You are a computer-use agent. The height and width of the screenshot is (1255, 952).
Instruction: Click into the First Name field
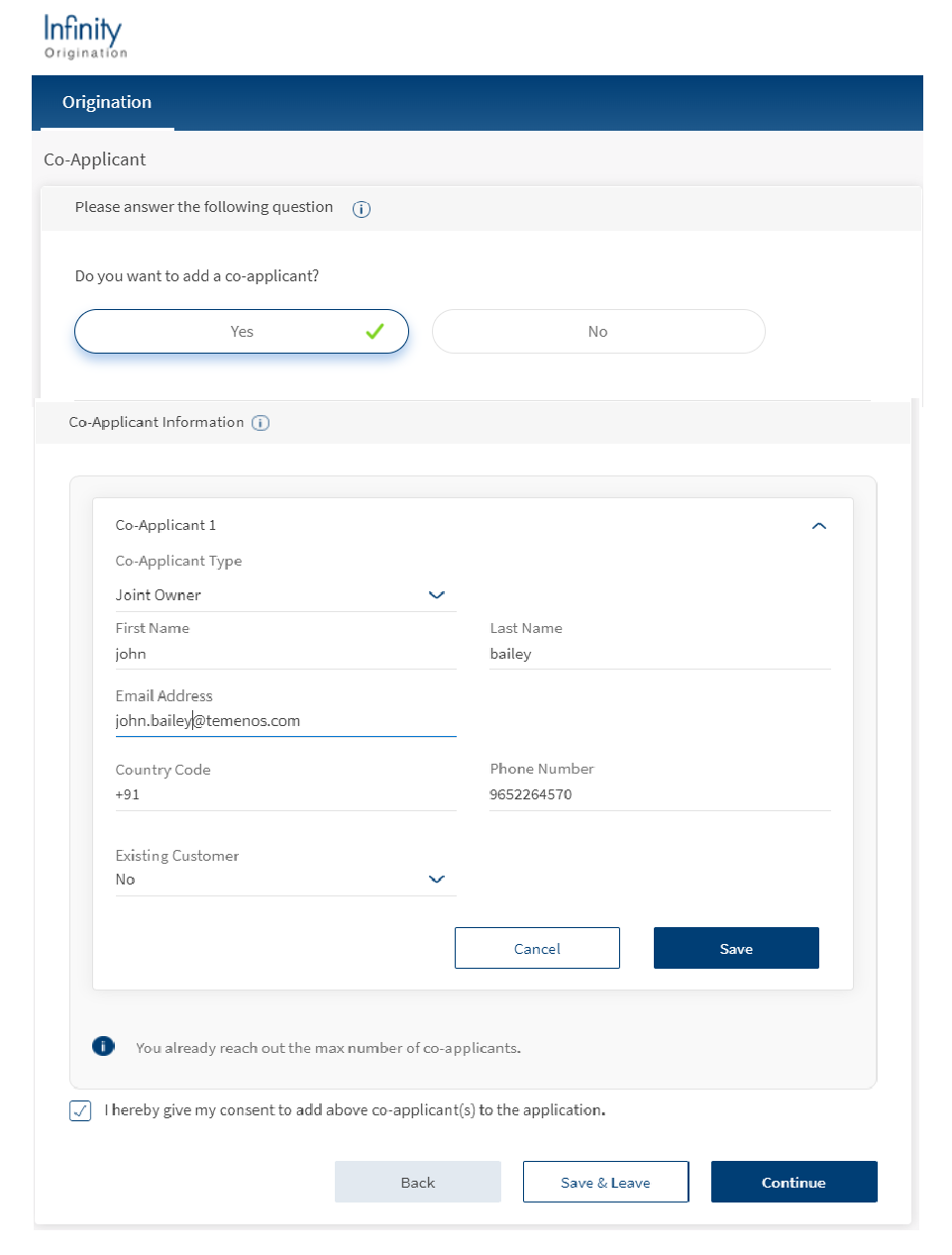[x=285, y=654]
